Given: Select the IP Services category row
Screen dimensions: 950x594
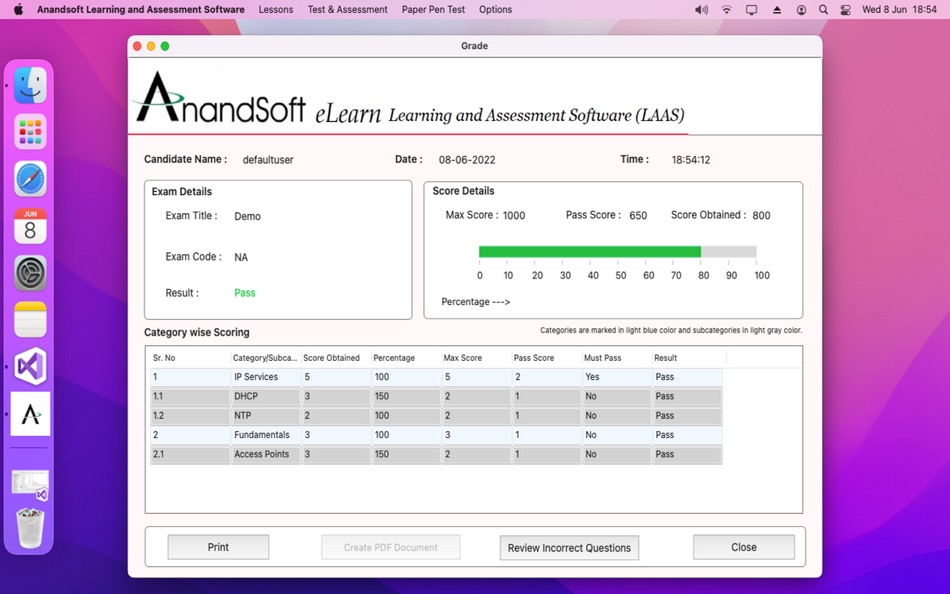Looking at the screenshot, I should (436, 377).
